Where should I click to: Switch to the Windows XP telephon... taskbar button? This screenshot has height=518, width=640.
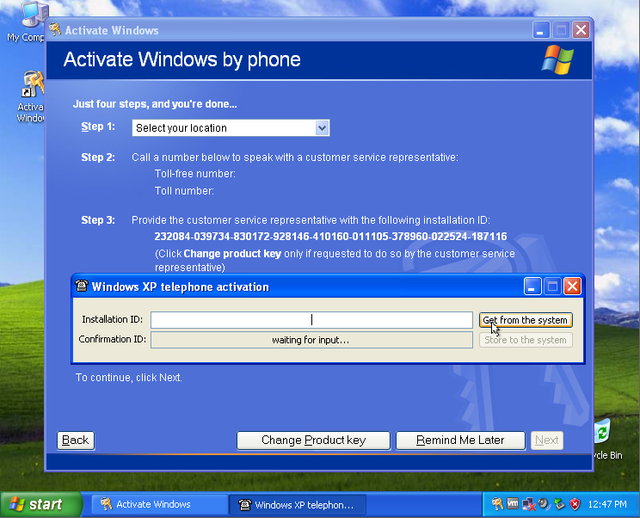click(x=298, y=505)
